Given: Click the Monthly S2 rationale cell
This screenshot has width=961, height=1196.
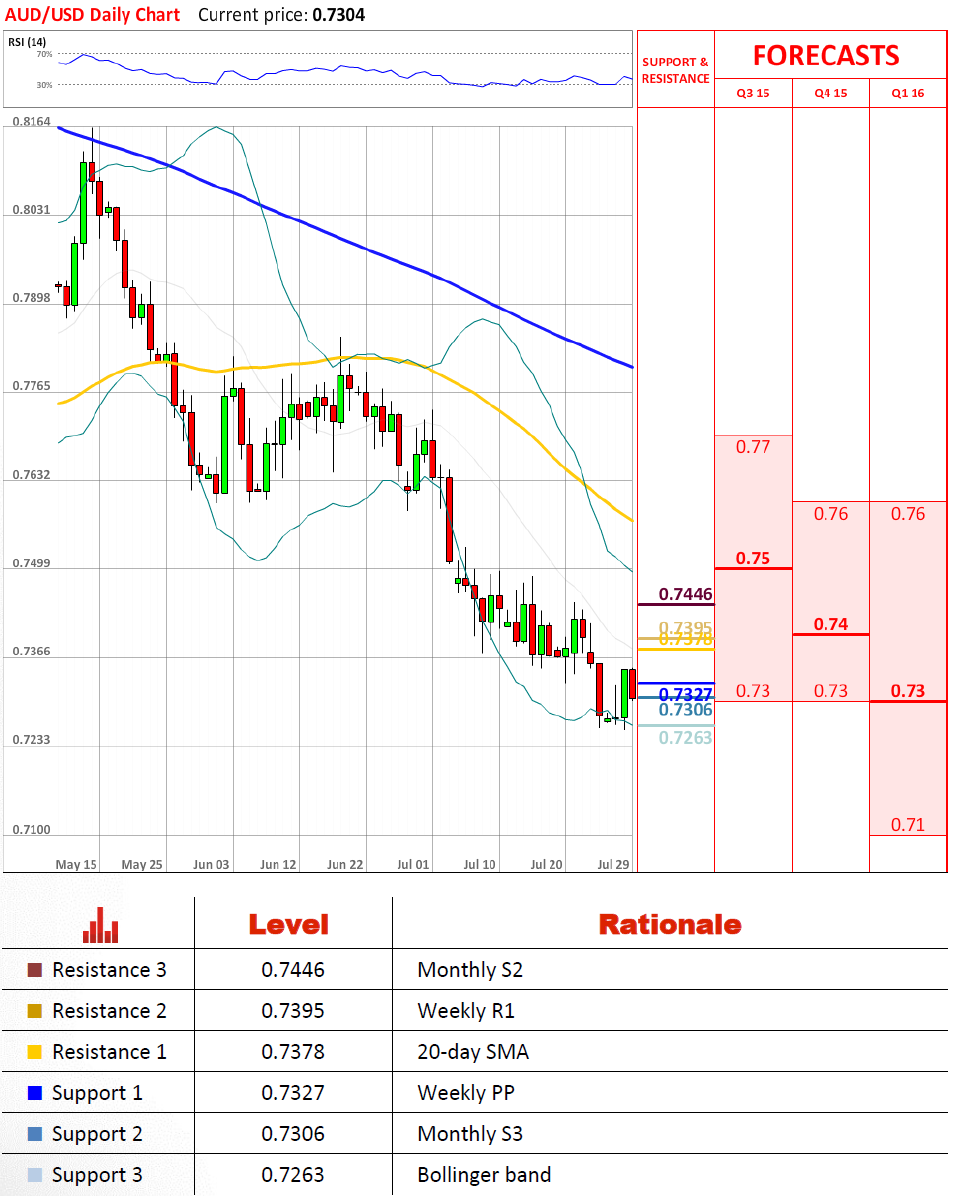Looking at the screenshot, I should [470, 970].
